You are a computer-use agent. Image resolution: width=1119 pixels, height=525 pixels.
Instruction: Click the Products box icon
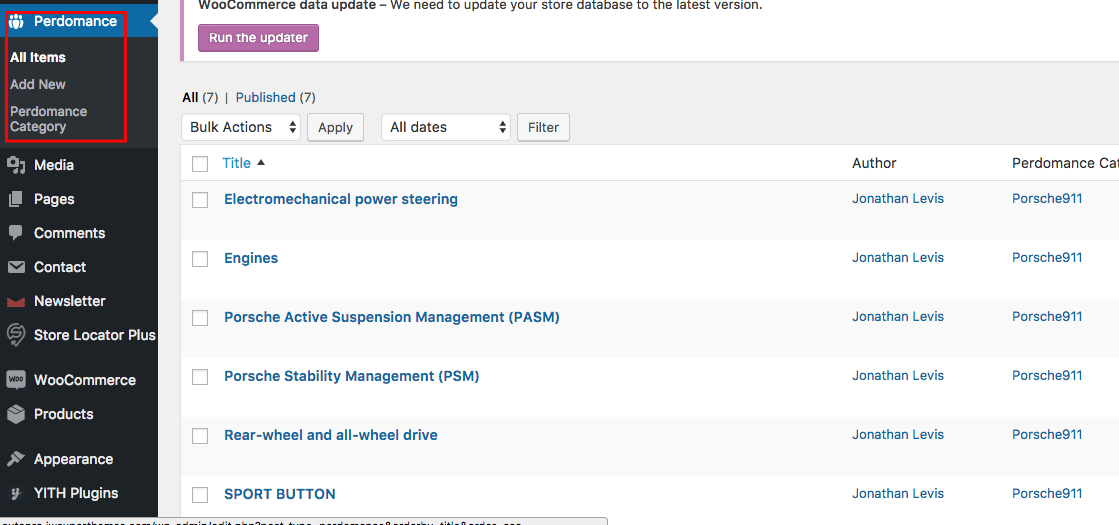[x=16, y=414]
